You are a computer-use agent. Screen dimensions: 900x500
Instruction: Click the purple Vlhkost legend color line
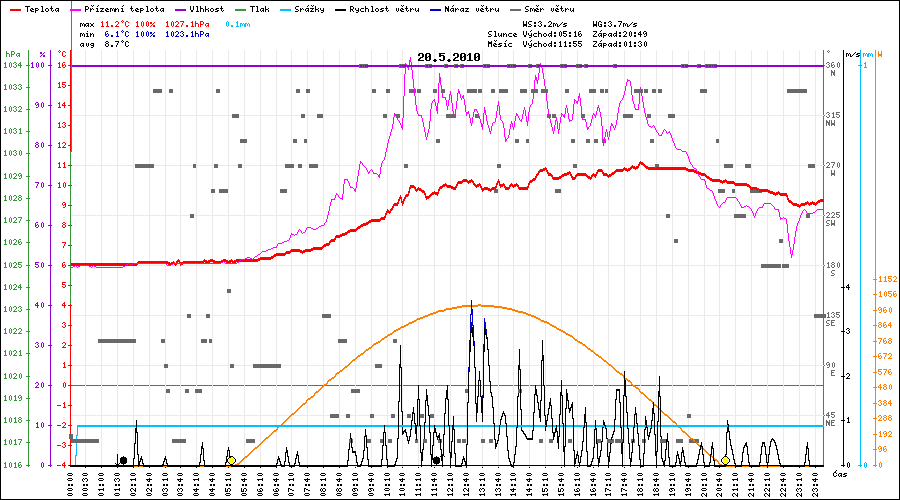pyautogui.click(x=180, y=10)
